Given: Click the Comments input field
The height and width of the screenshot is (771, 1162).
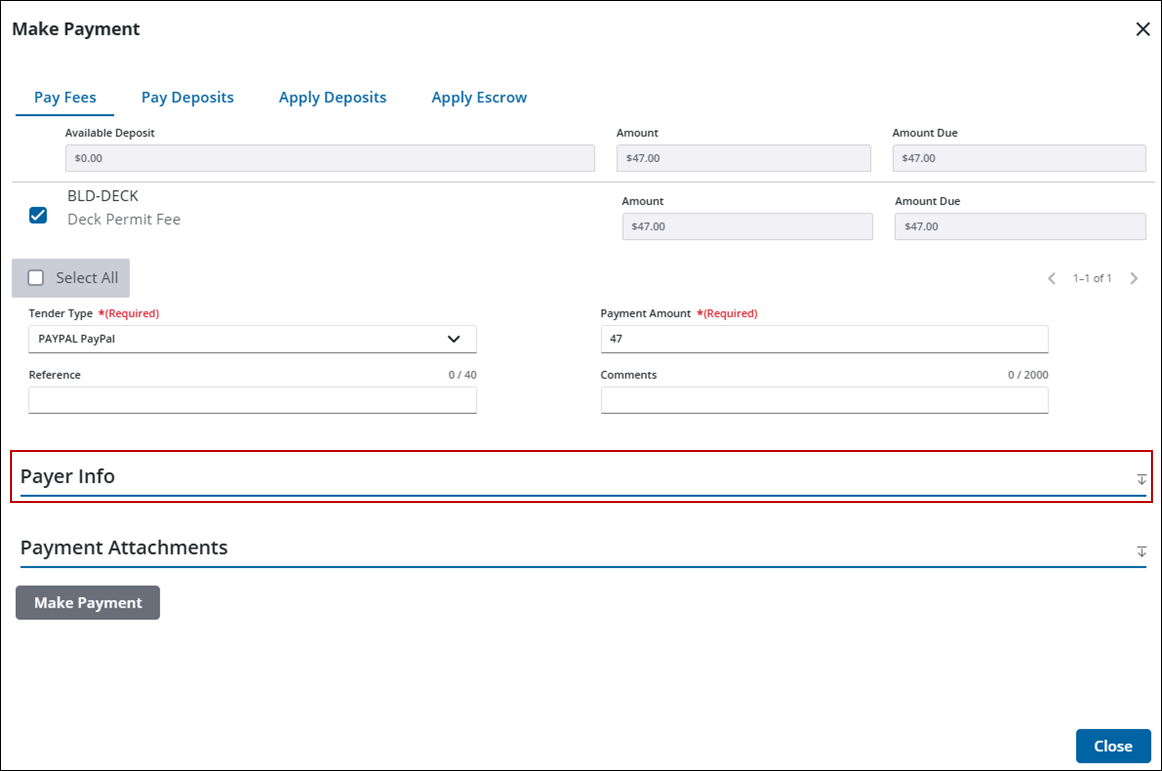Looking at the screenshot, I should click(824, 401).
